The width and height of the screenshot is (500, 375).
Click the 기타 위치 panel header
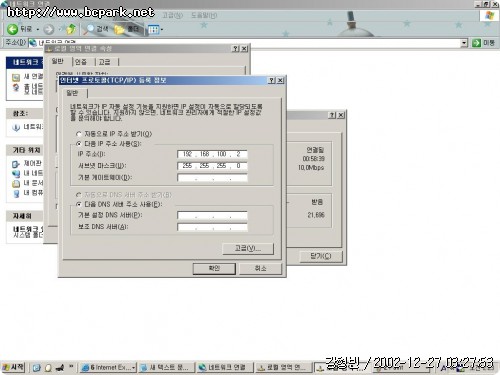point(25,150)
